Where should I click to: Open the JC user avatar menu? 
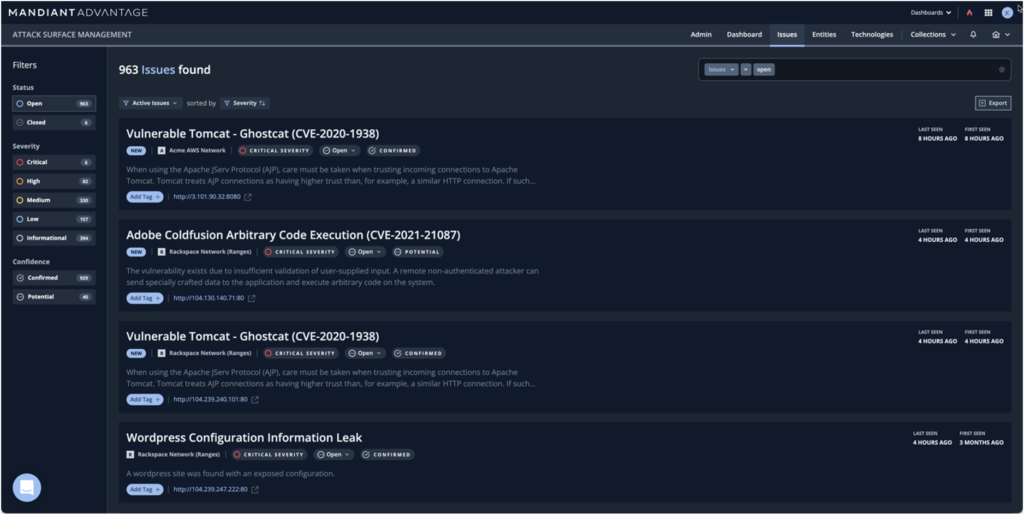pyautogui.click(x=1007, y=13)
